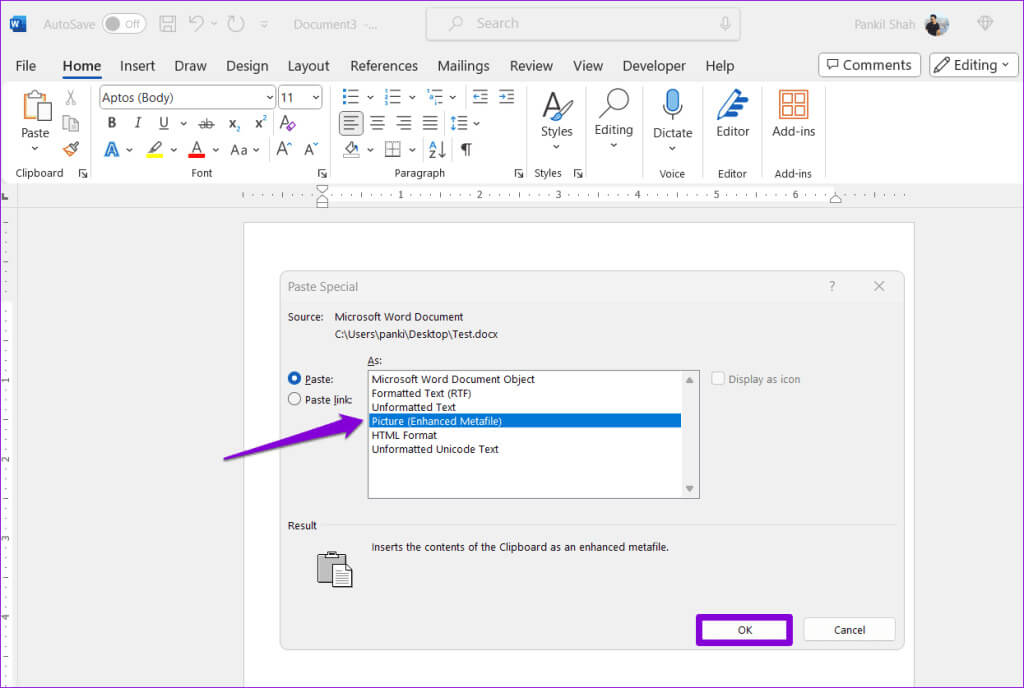Apply paragraph shading fill color
1024x688 pixels.
(x=351, y=149)
